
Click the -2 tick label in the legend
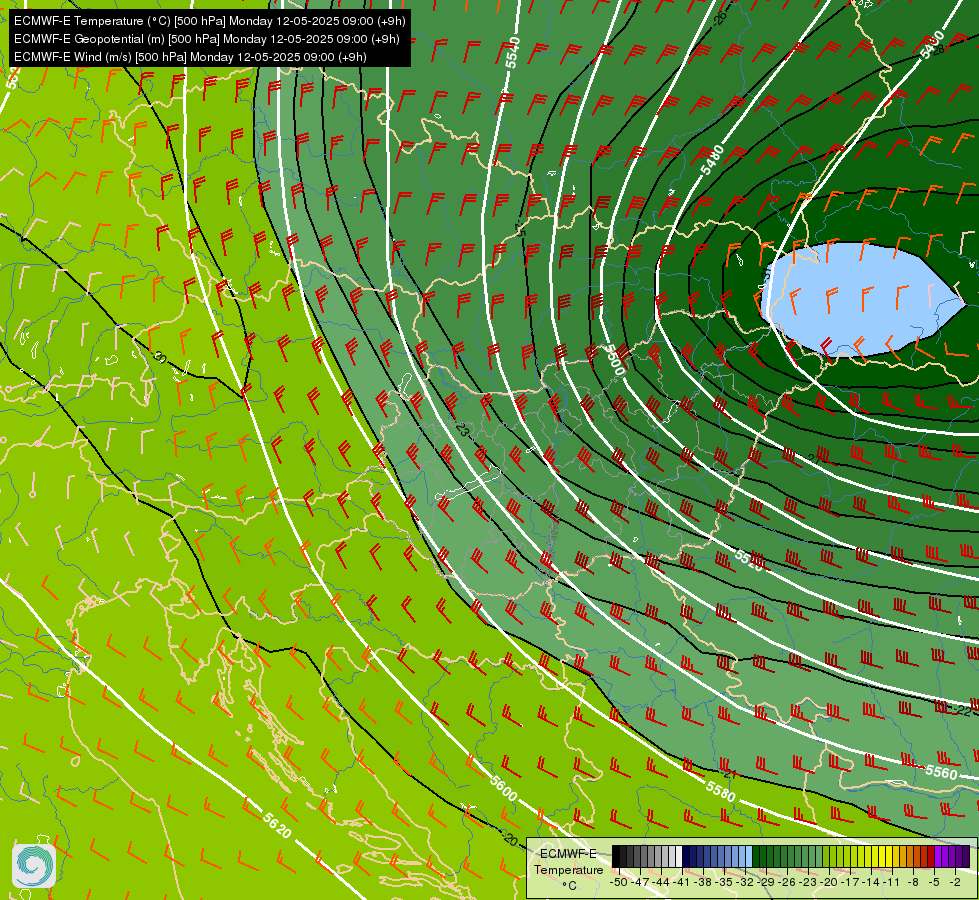pyautogui.click(x=955, y=882)
